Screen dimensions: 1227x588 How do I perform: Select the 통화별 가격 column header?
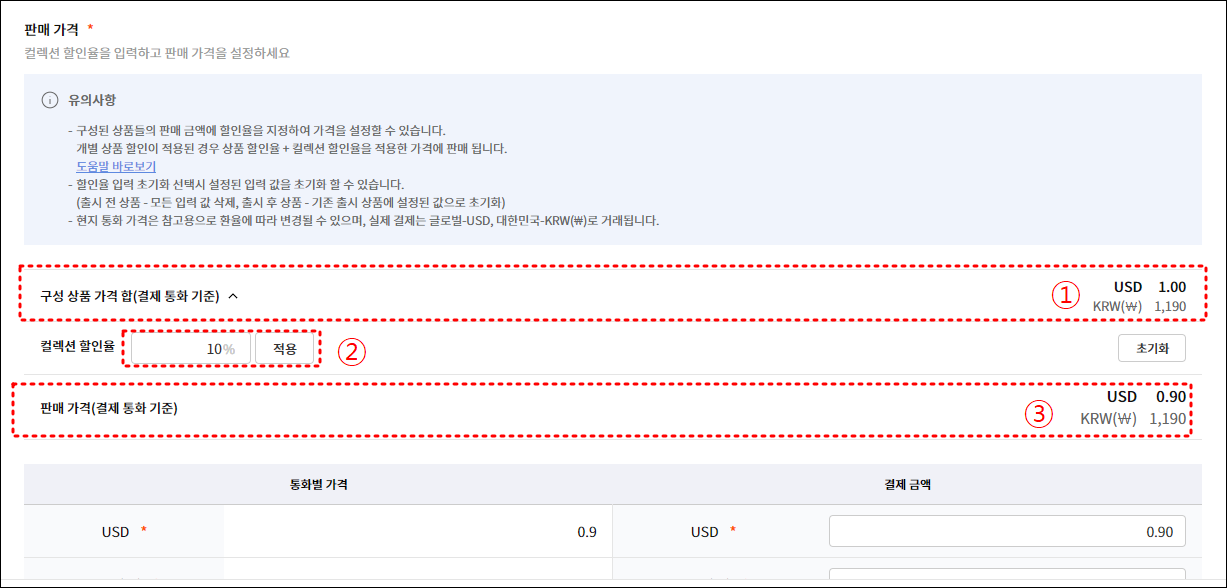click(x=319, y=485)
